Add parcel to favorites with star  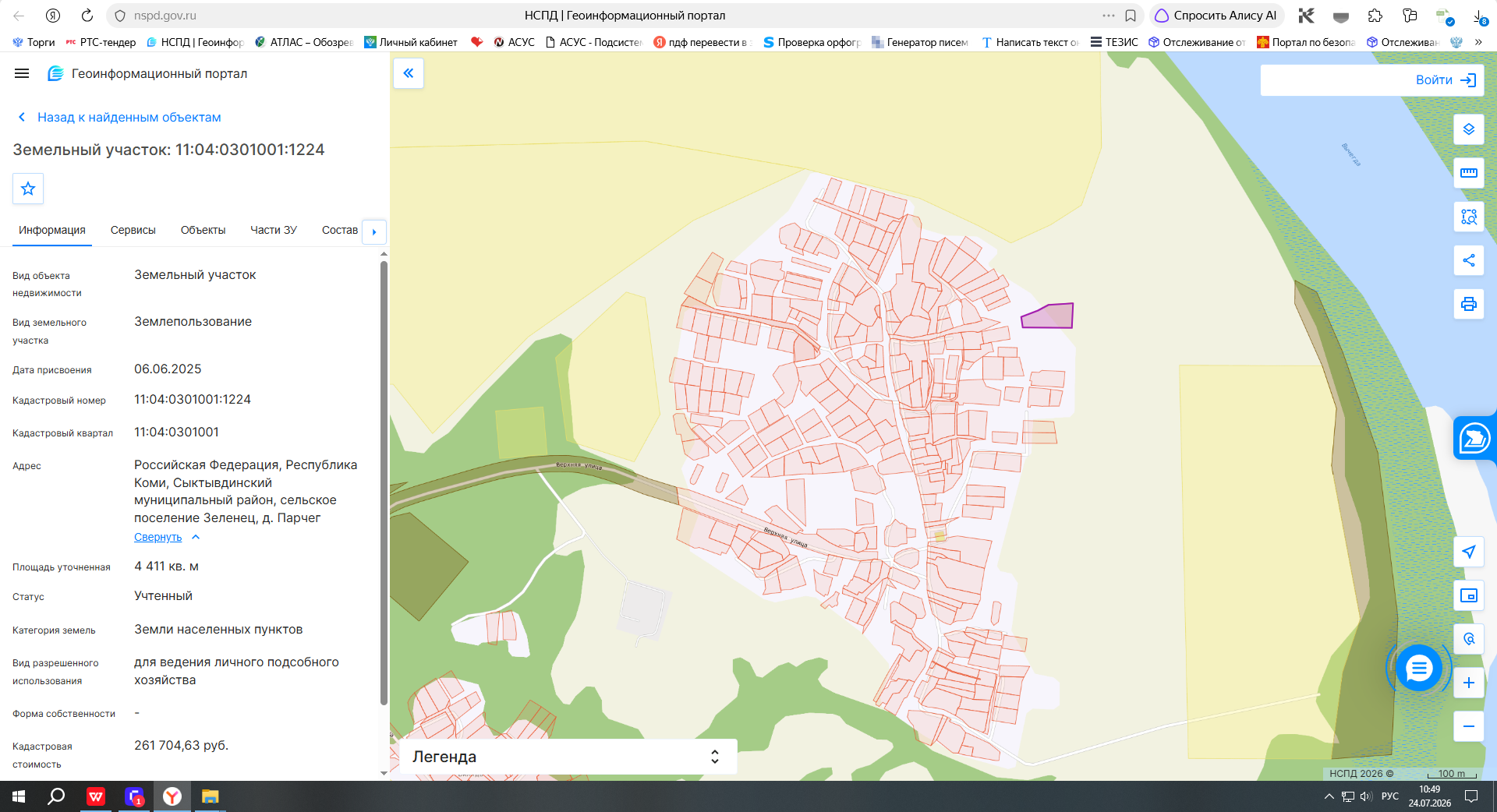click(x=28, y=189)
